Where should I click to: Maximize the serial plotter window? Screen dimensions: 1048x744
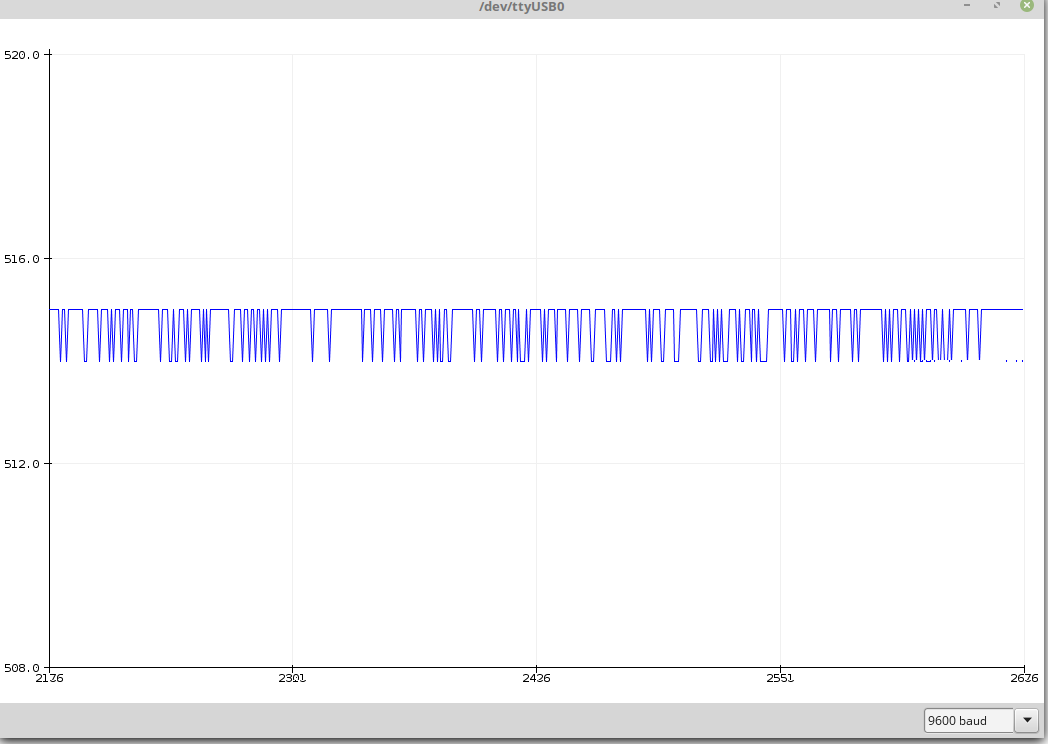pyautogui.click(x=997, y=5)
